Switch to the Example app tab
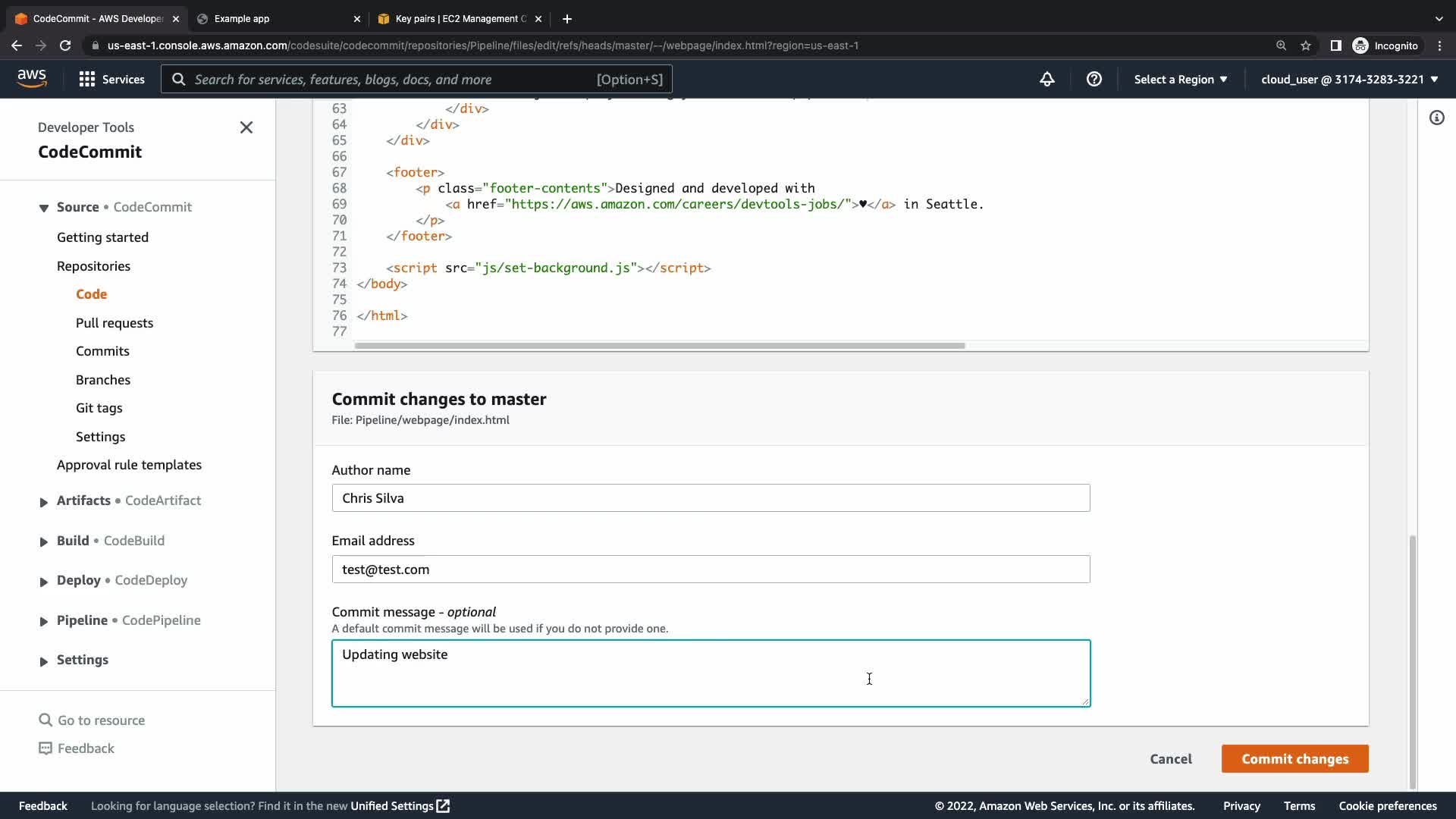The height and width of the screenshot is (819, 1456). 277,18
